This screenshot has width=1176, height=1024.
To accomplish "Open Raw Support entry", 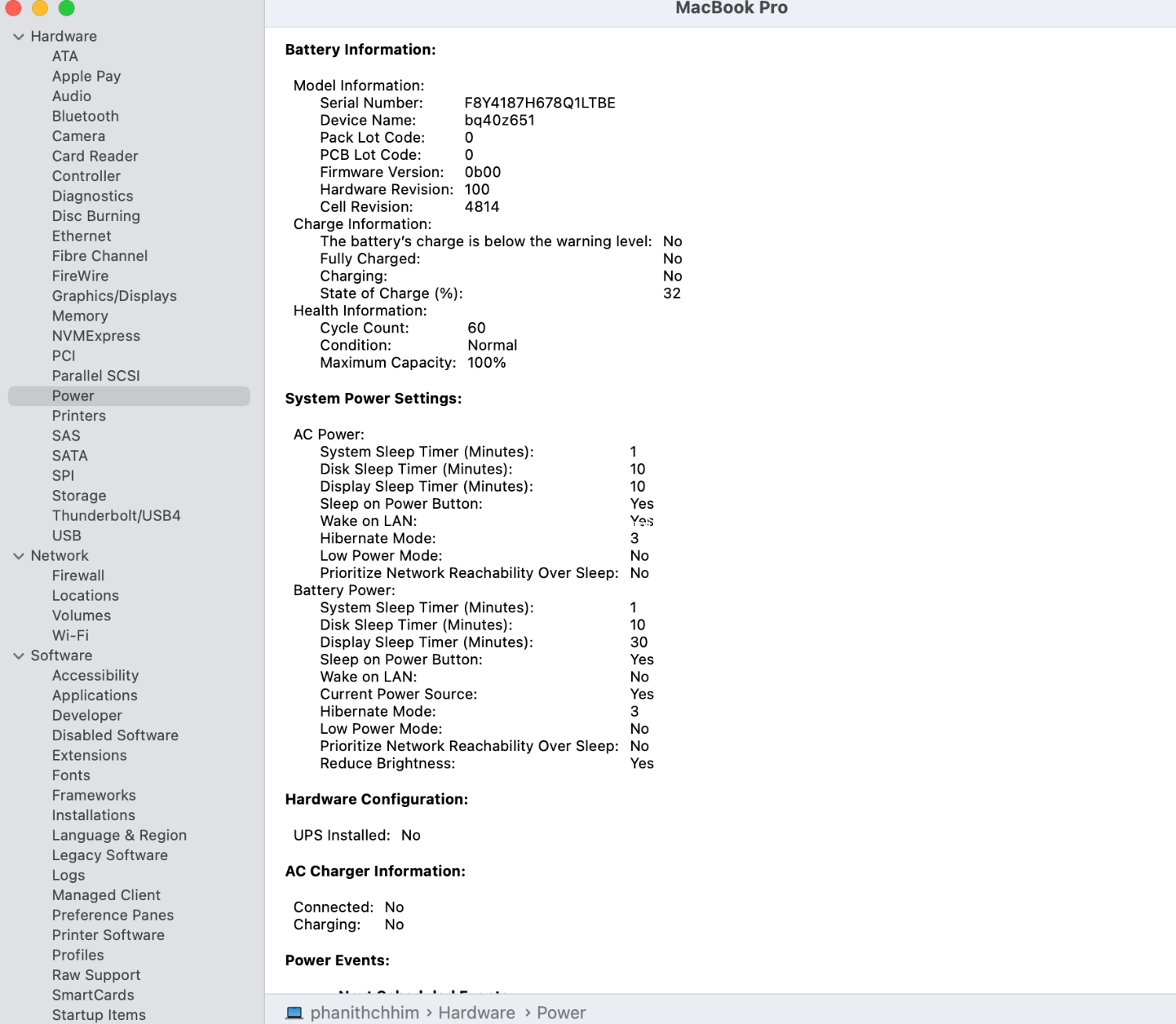I will 96,975.
